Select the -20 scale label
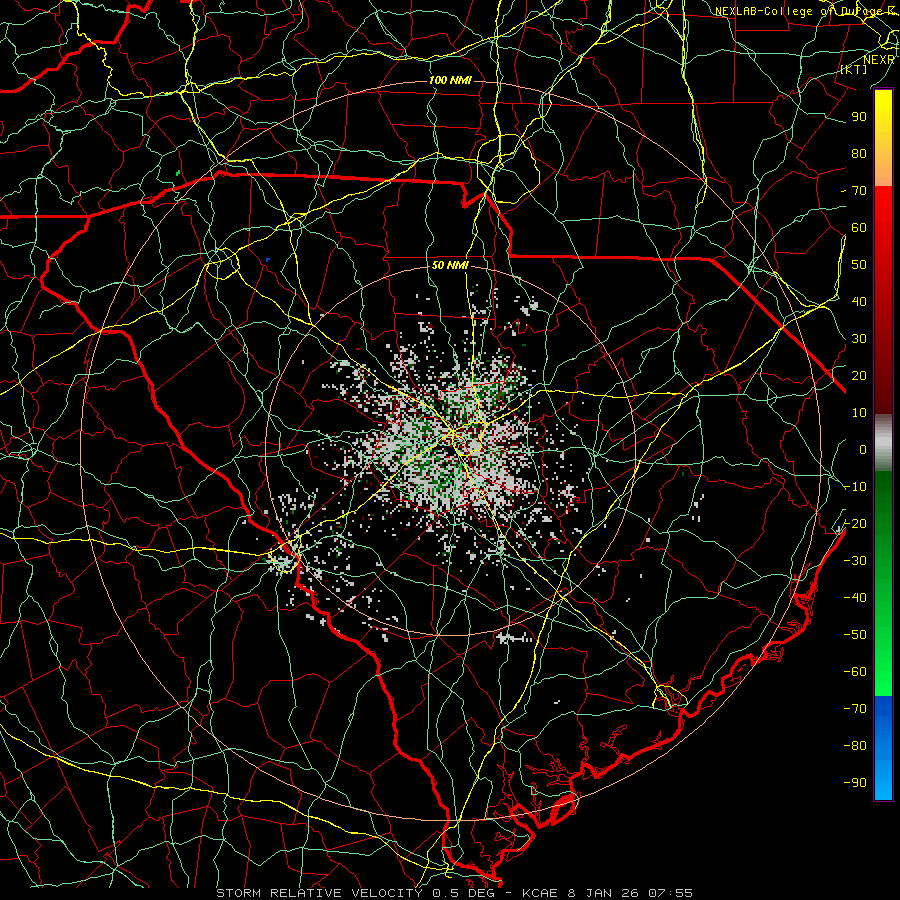Image resolution: width=900 pixels, height=900 pixels. pos(855,523)
